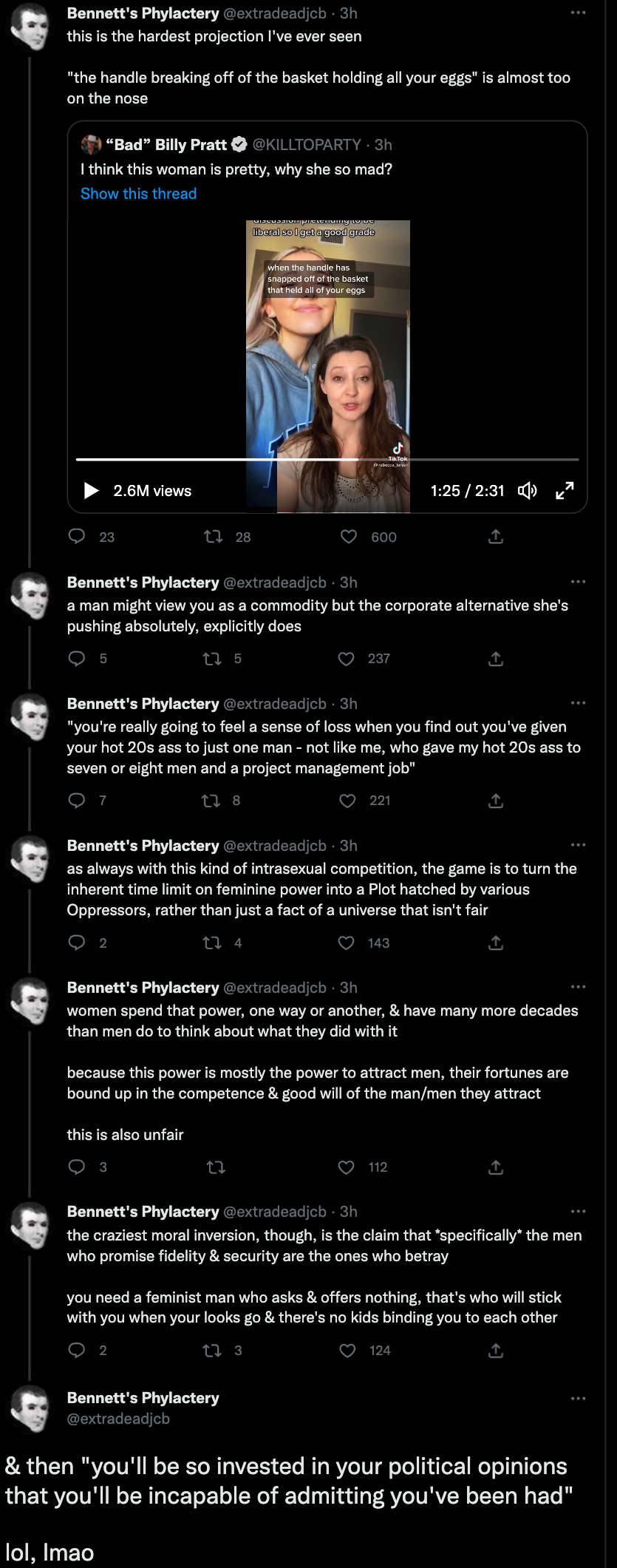Open the Bennett's Phylactery avatar on the last tweet
This screenshot has width=617, height=1568.
tap(30, 1409)
